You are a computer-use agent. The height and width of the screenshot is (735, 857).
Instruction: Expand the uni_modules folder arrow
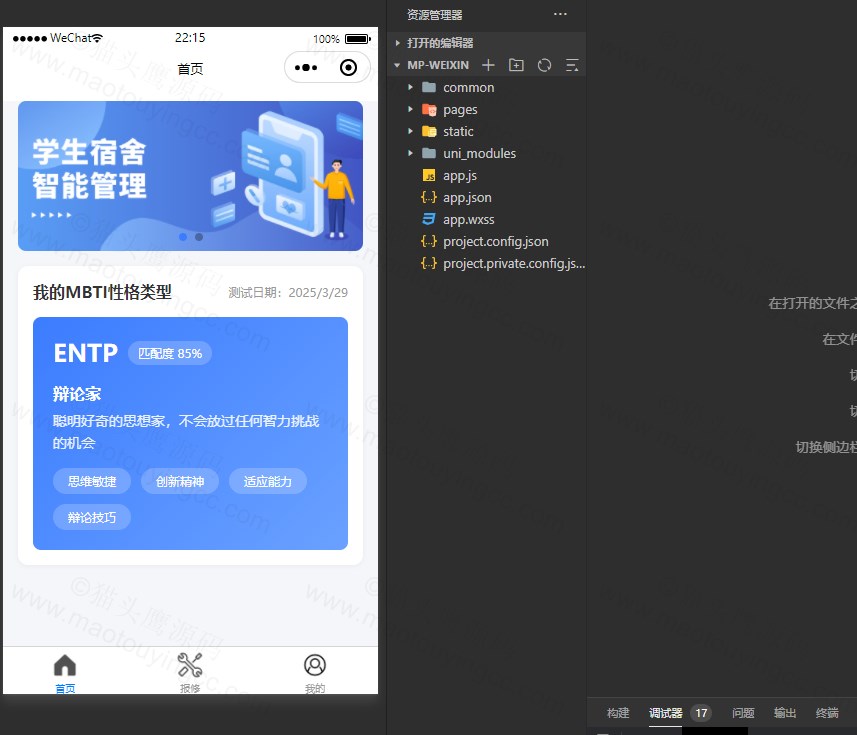[410, 154]
